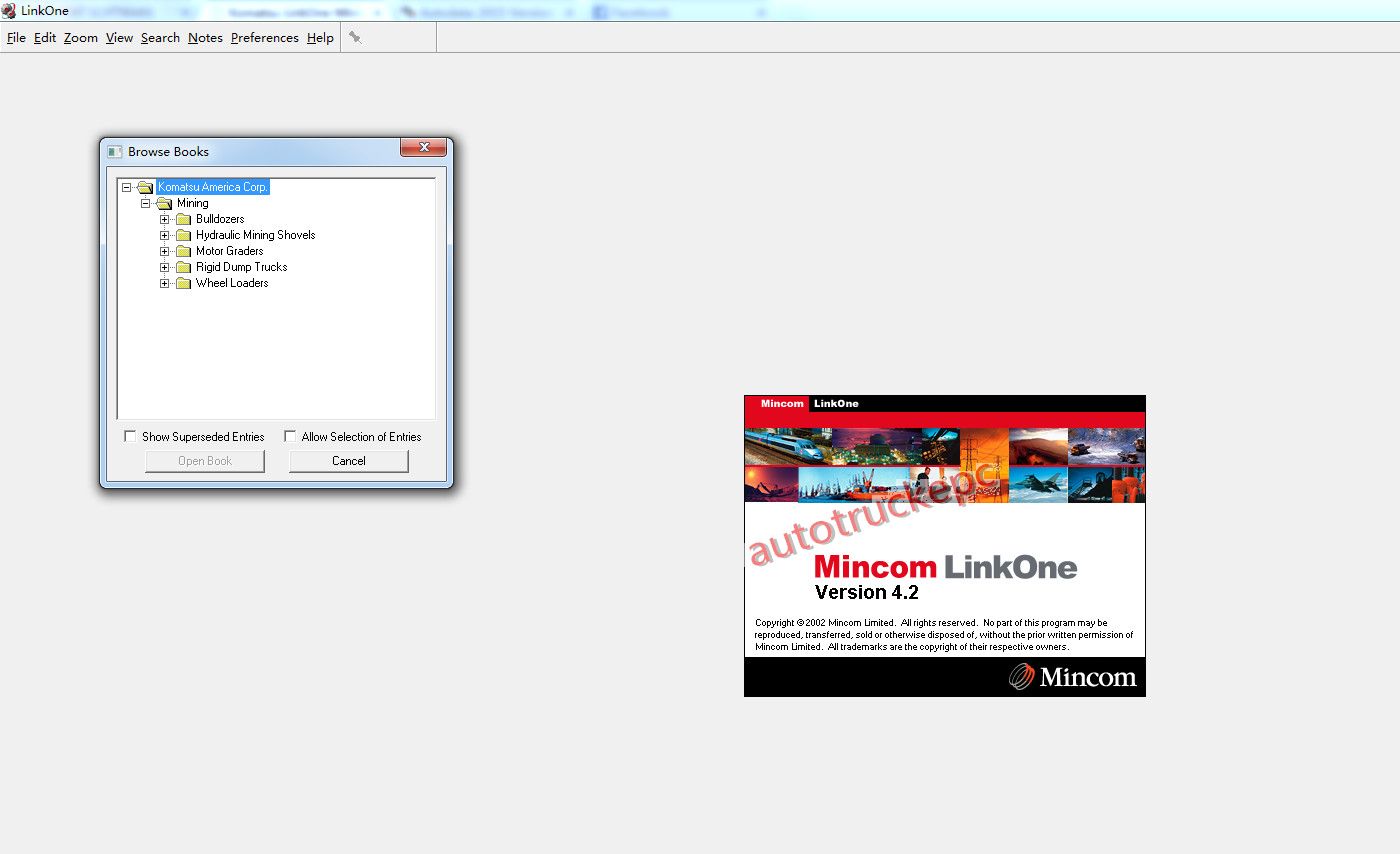Collapse the Mining folder node
1400x854 pixels.
146,203
